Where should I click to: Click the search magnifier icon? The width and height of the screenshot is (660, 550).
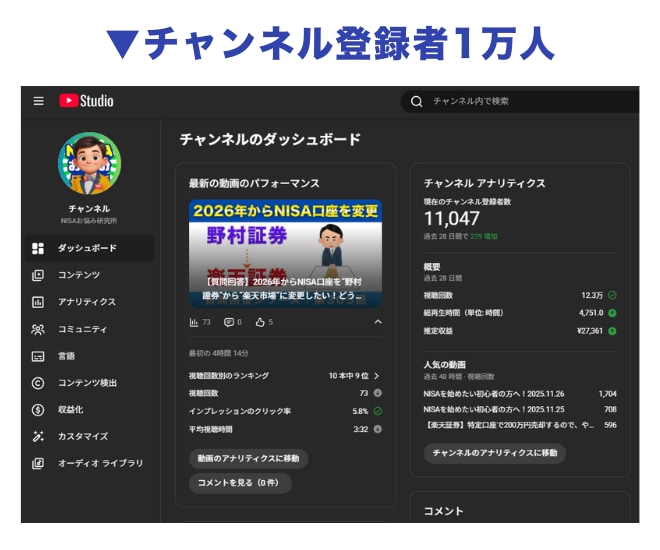click(x=416, y=101)
